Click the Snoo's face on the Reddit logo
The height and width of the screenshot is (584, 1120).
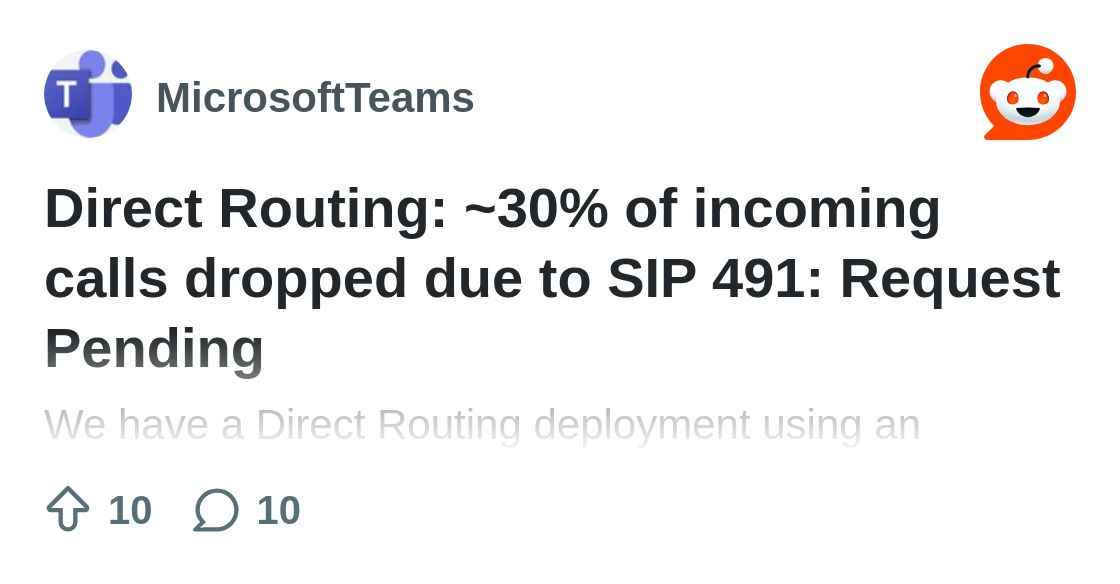[x=1027, y=100]
